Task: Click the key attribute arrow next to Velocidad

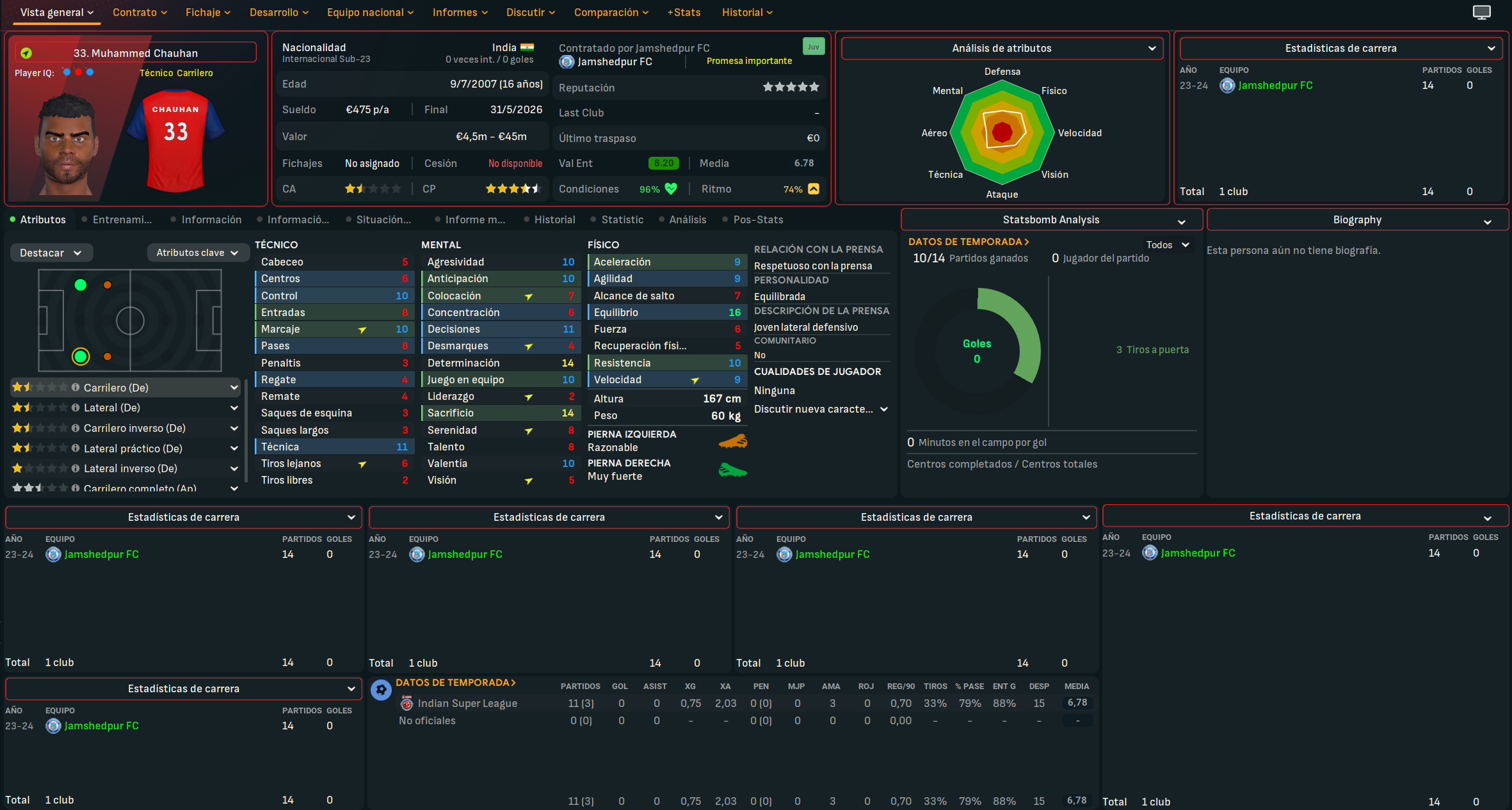Action: point(695,380)
